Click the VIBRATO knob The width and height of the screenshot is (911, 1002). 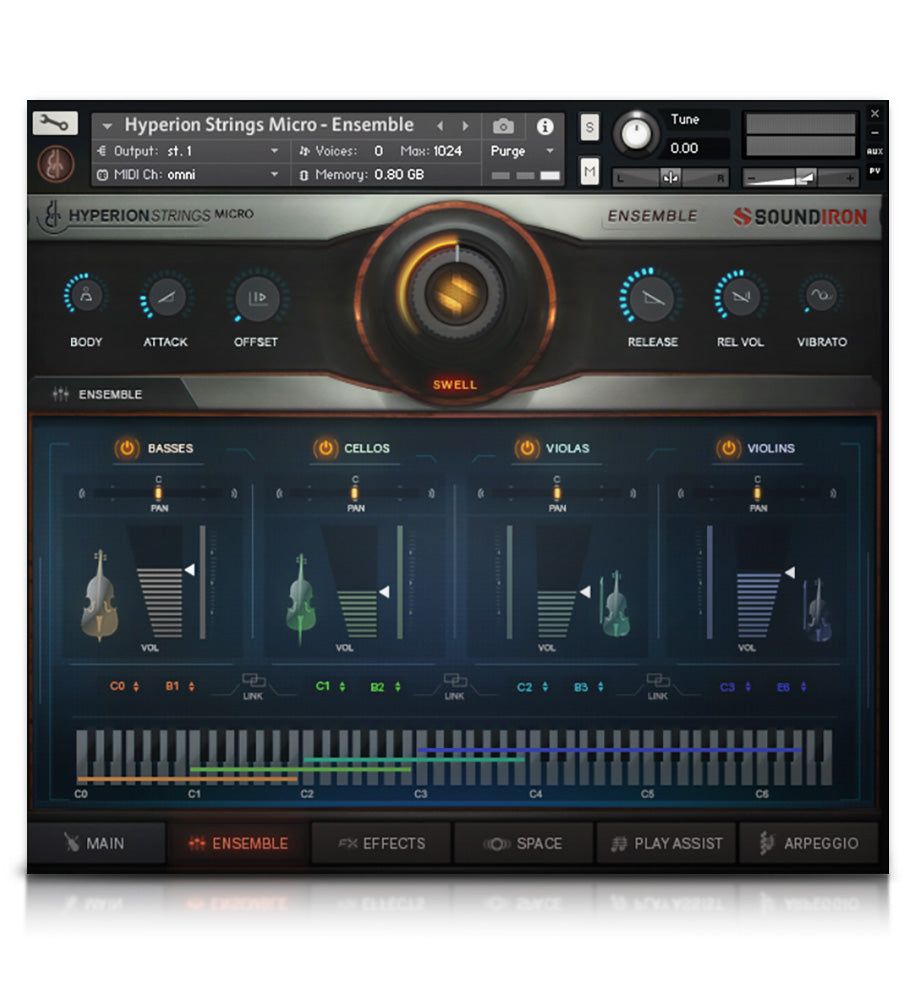coord(822,295)
